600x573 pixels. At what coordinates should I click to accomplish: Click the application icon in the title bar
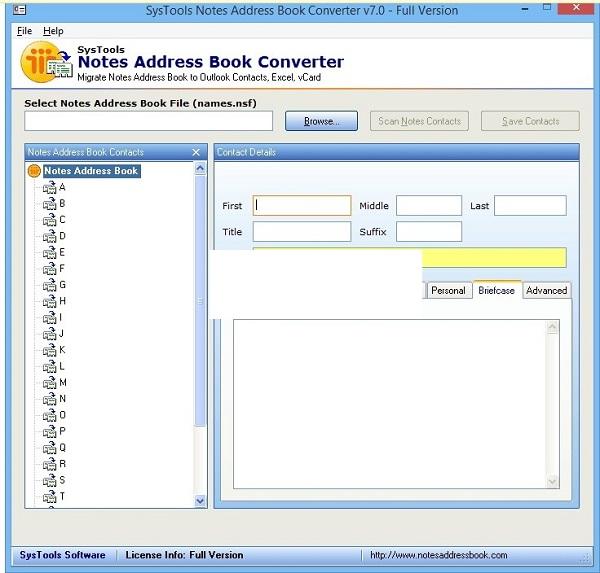(x=20, y=10)
